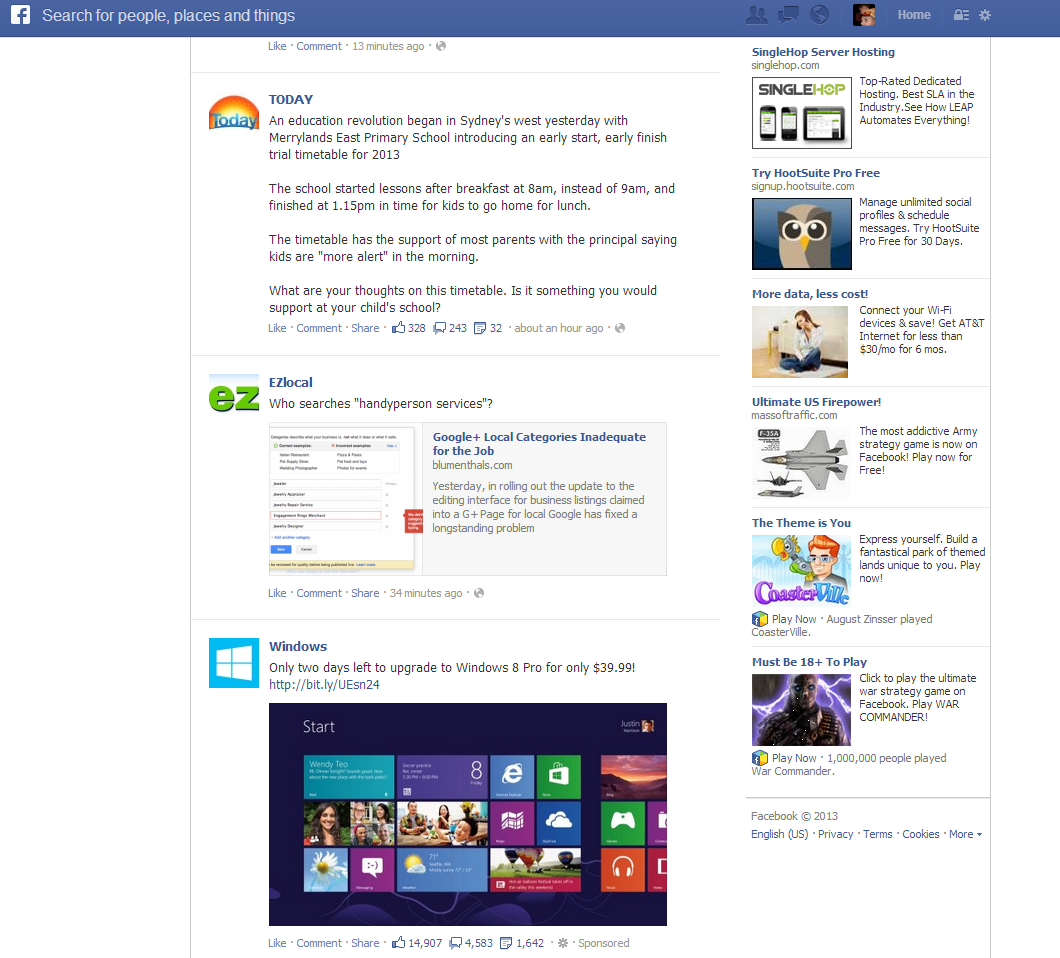Click the profile picture in the header
Screen dimensions: 1060x958
[x=864, y=15]
